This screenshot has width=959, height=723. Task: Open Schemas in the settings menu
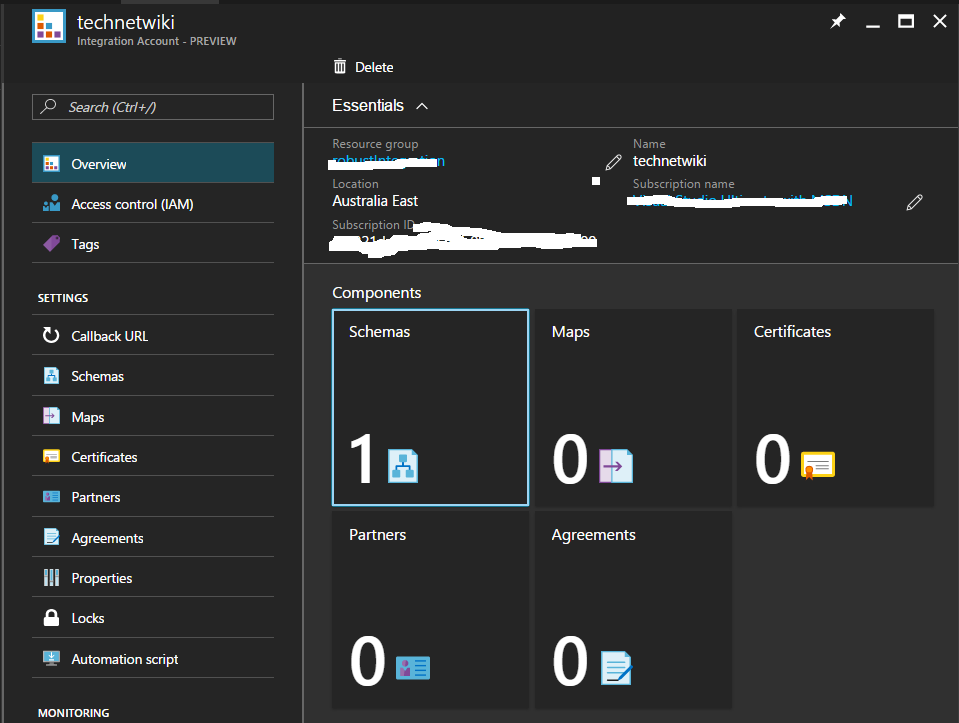coord(153,376)
